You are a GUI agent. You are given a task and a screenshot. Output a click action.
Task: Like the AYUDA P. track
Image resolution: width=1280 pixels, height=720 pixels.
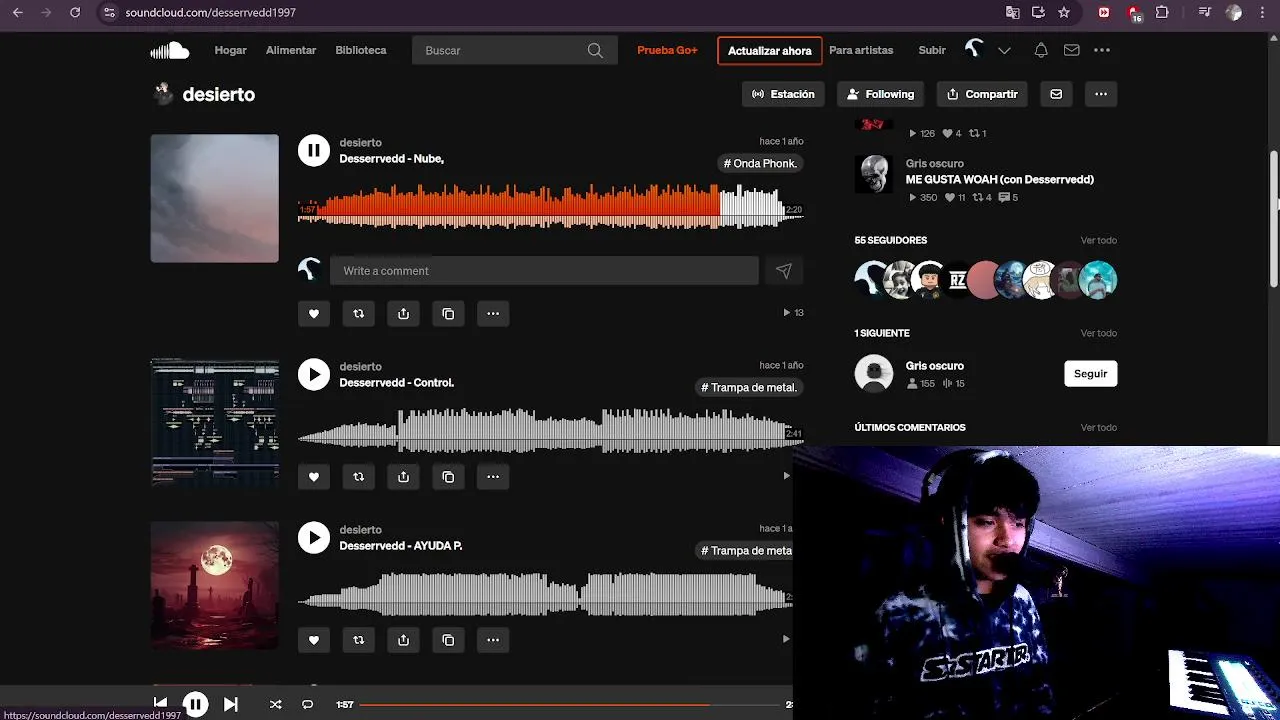click(313, 640)
